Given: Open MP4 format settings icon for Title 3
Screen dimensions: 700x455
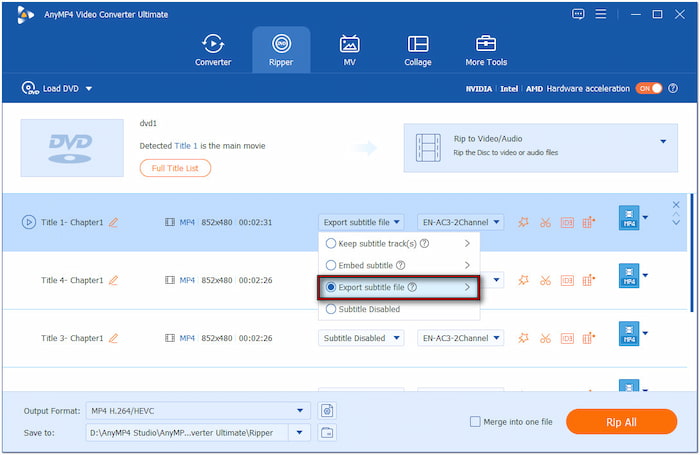Looking at the screenshot, I should click(629, 334).
